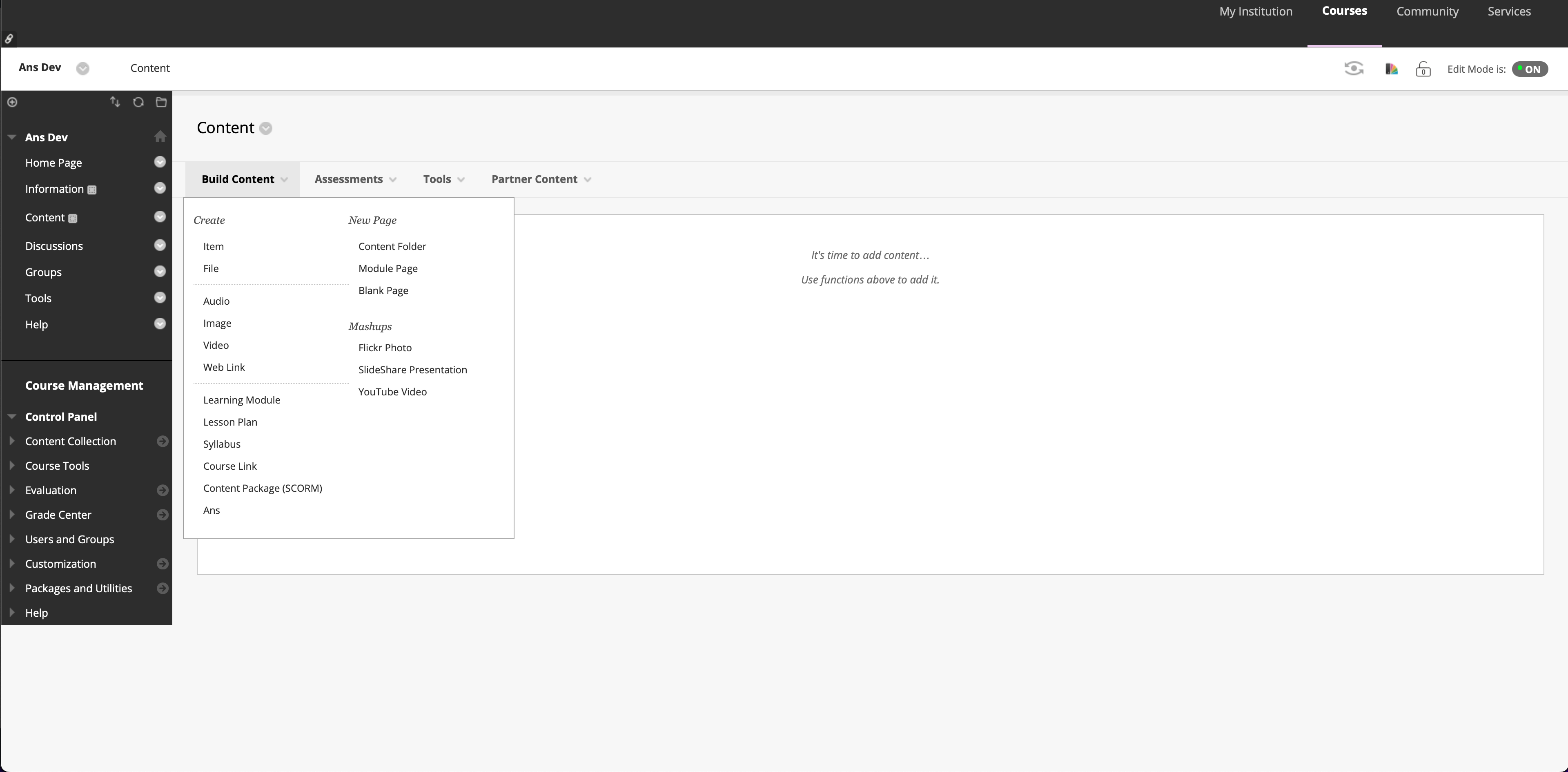Image resolution: width=1568 pixels, height=772 pixels.
Task: Open the Groups course menu link
Action: coord(43,272)
